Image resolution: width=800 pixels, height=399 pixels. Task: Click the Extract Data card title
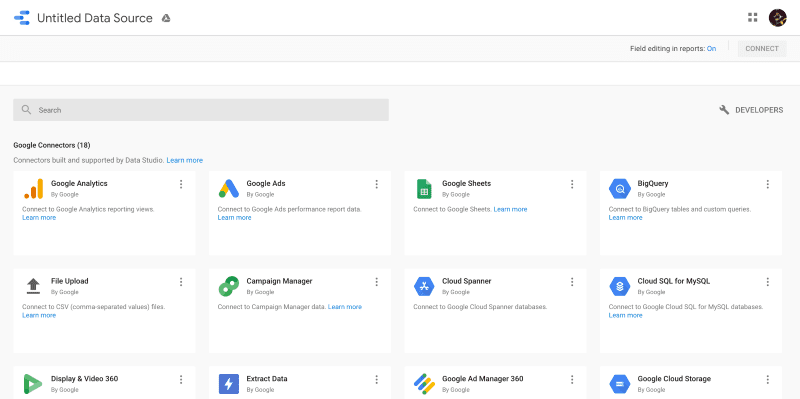coord(267,379)
